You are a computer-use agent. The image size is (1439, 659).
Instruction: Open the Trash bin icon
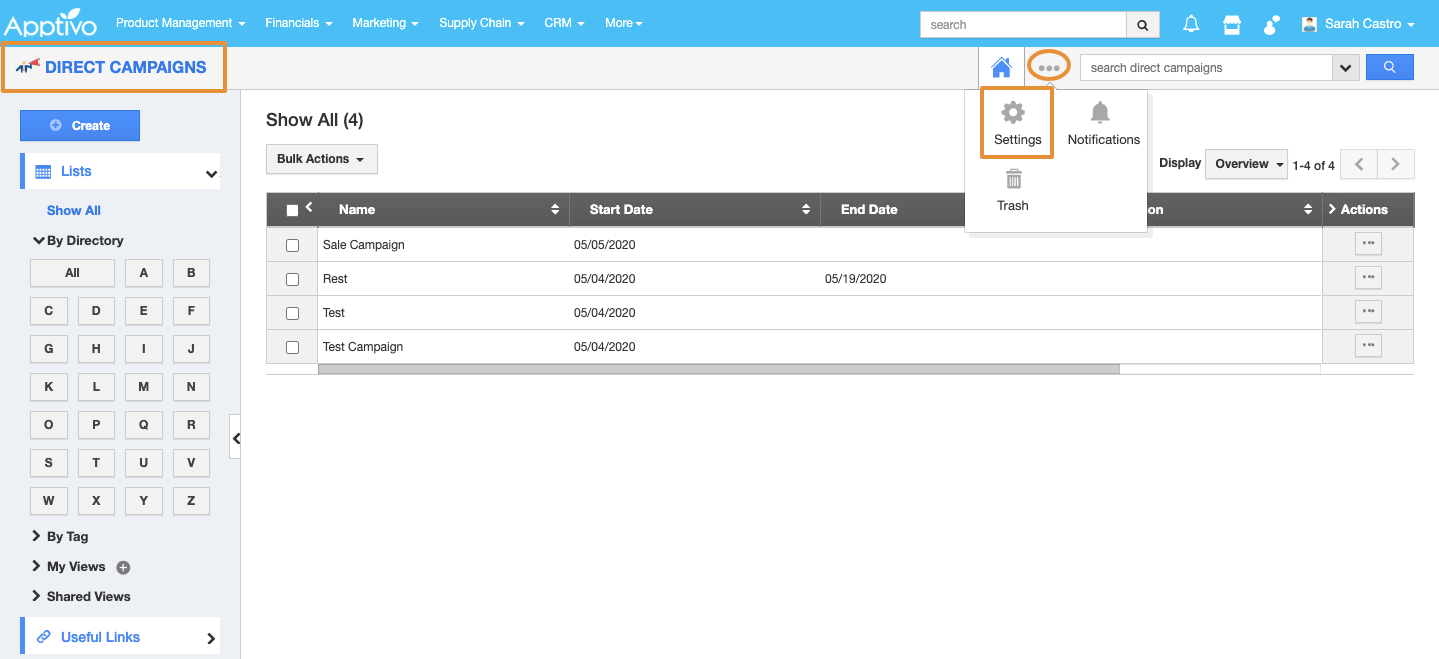pyautogui.click(x=1013, y=180)
